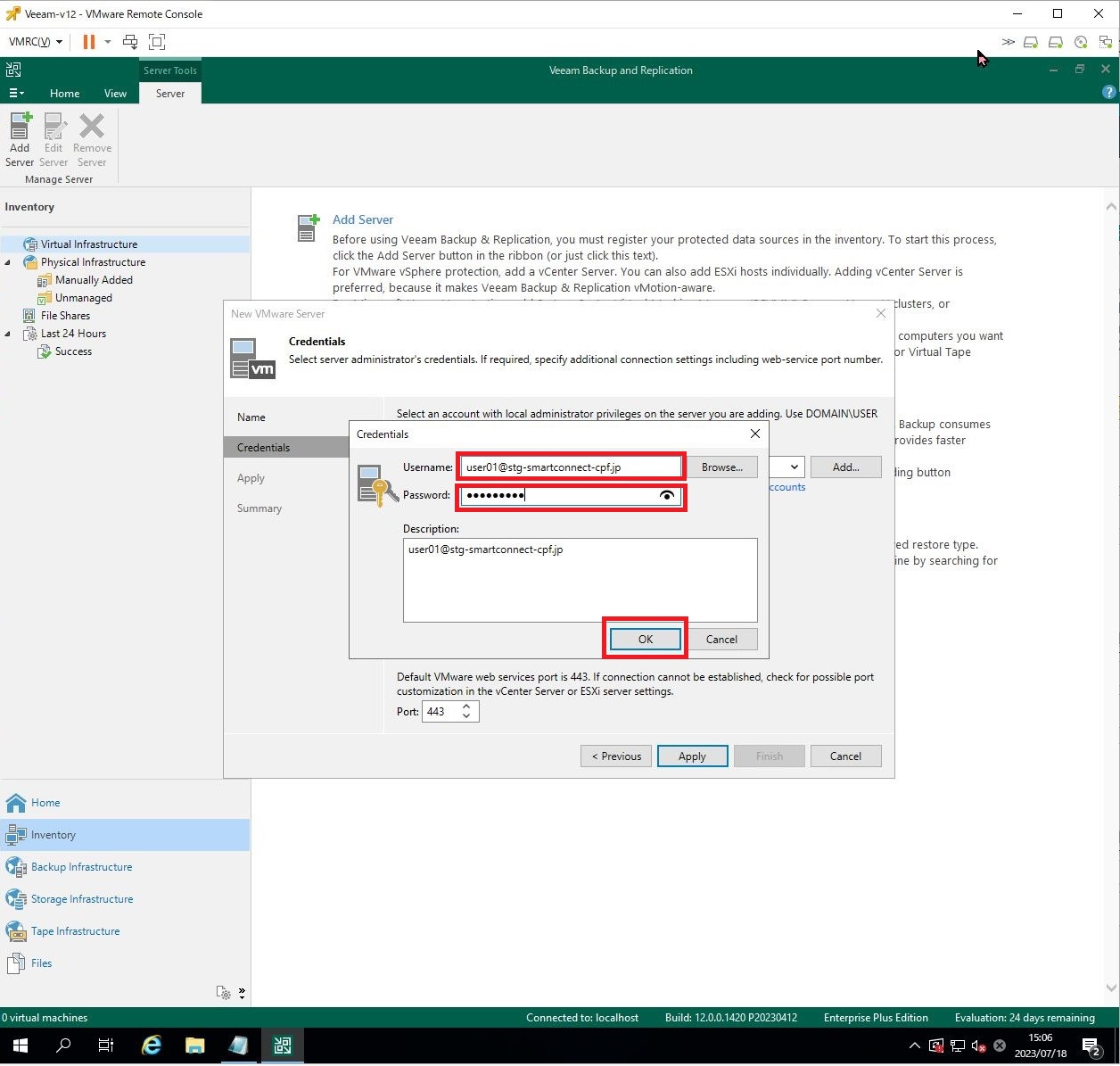Open notification center in system tray
Viewport: 1120px width, 1066px height.
pos(1091,1045)
